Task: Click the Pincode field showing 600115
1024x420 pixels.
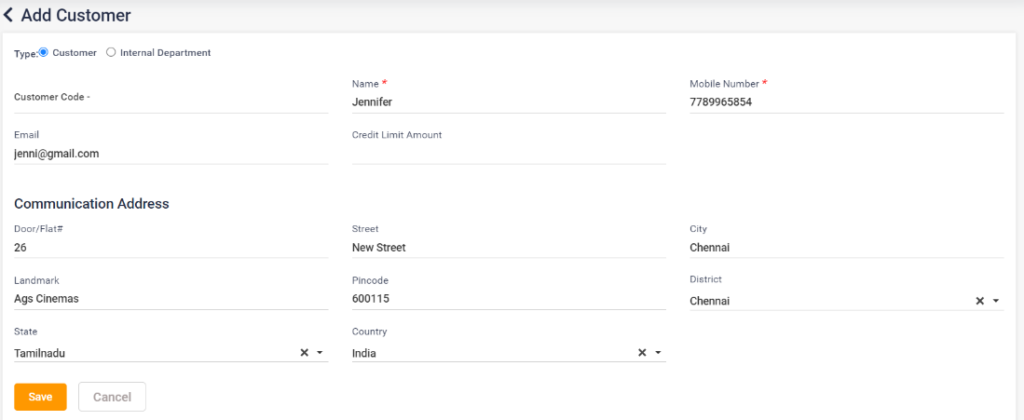Action: (x=508, y=299)
